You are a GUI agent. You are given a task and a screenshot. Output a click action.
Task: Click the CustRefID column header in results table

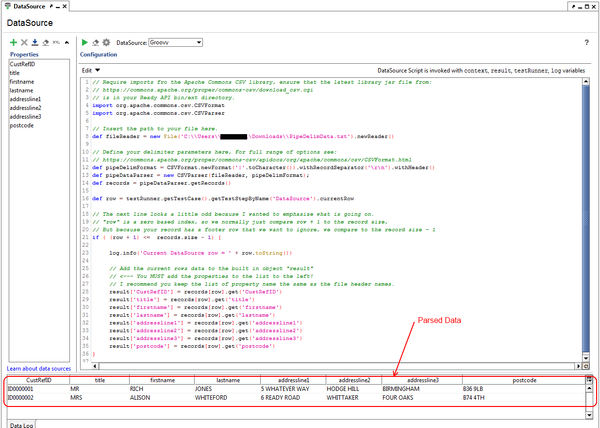click(39, 380)
